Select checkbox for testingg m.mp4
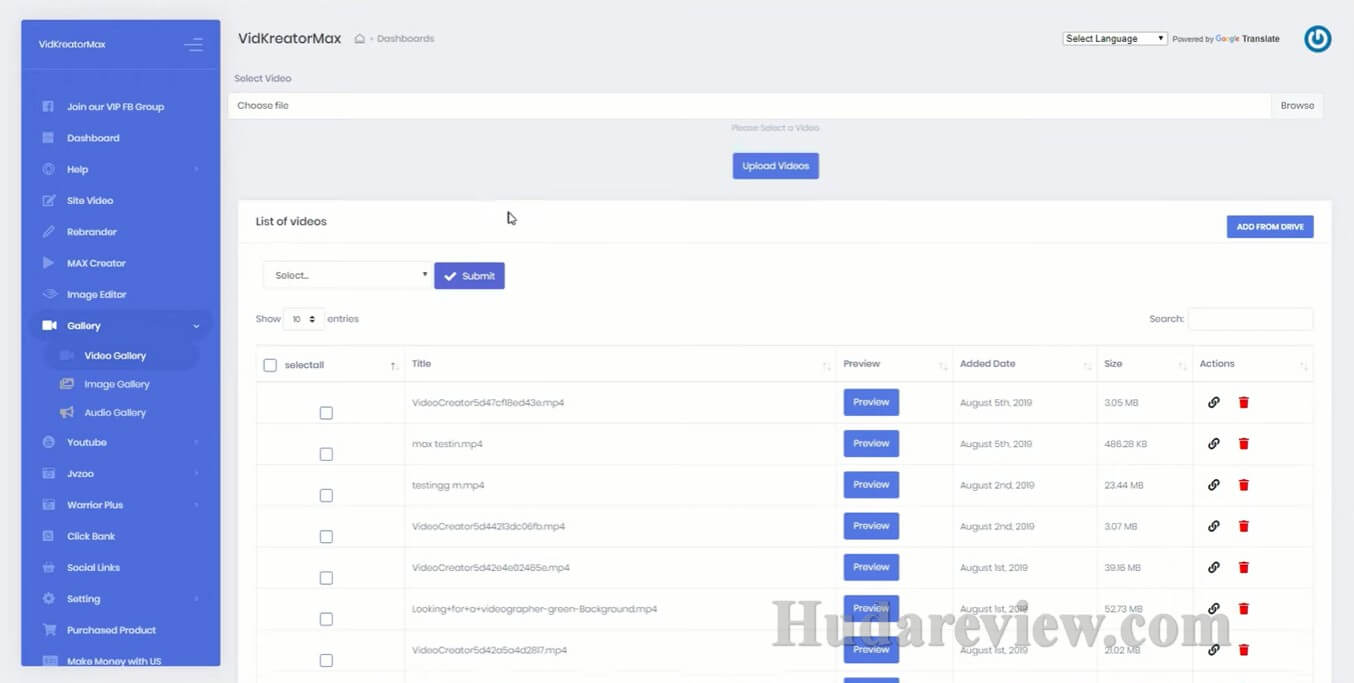 click(x=326, y=496)
